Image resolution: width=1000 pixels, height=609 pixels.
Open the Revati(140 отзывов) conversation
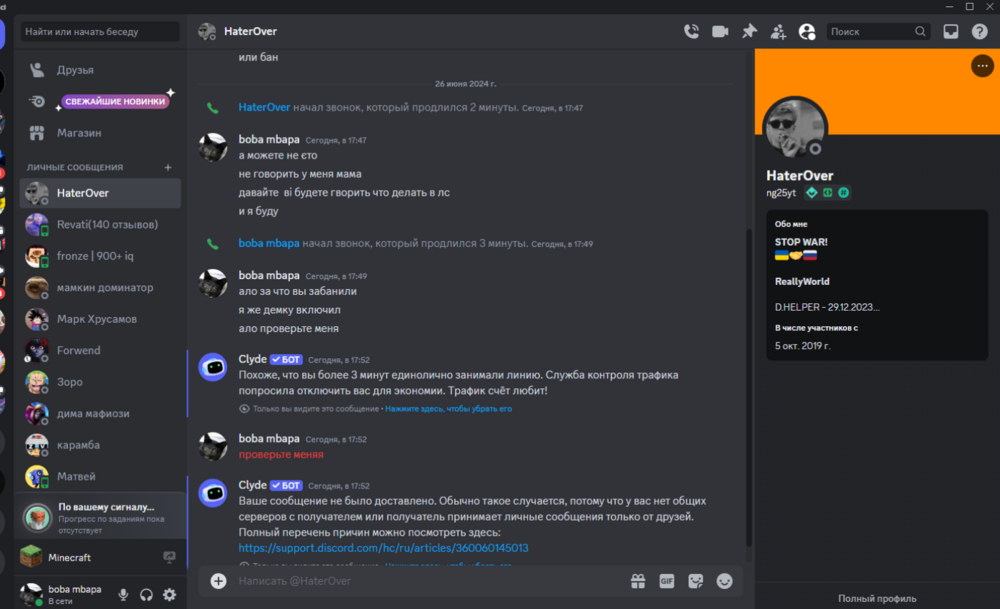tap(100, 224)
